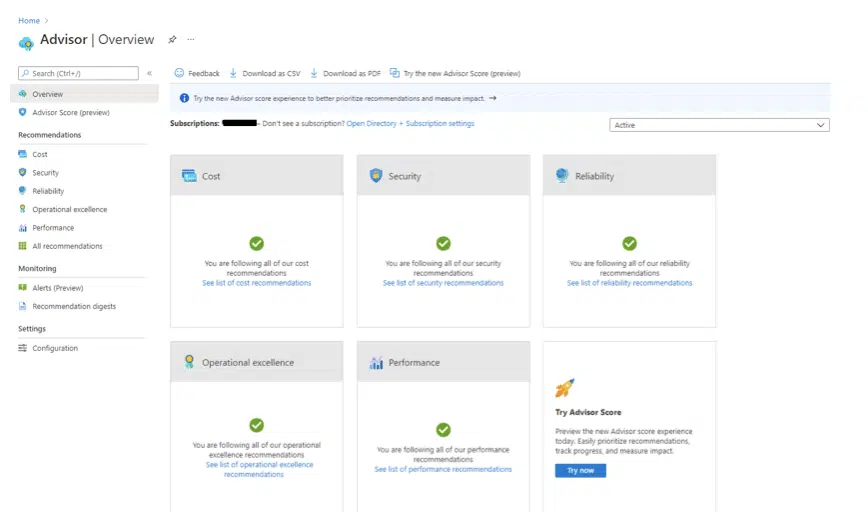The height and width of the screenshot is (524, 868).
Task: Click the green checkmark in Cost card
Action: [x=256, y=243]
